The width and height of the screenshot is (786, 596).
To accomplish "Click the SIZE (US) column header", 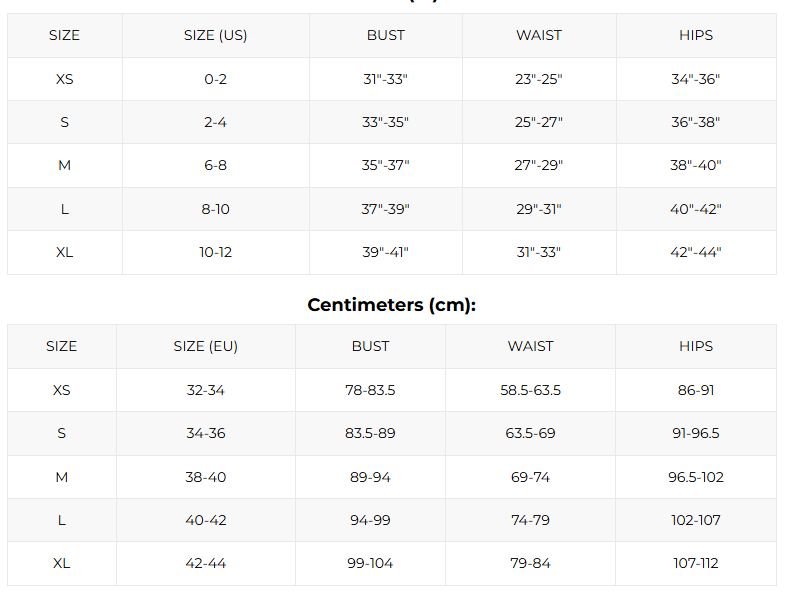I will (x=215, y=35).
